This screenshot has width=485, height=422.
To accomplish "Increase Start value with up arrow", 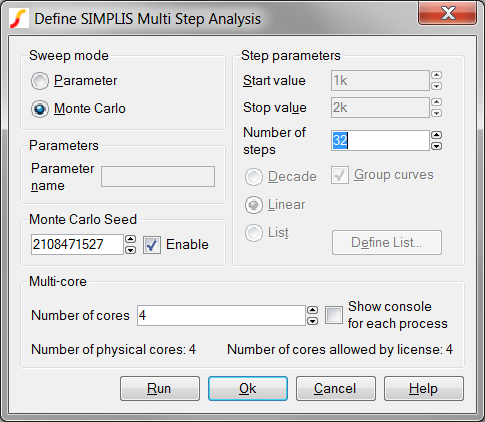I will point(437,75).
